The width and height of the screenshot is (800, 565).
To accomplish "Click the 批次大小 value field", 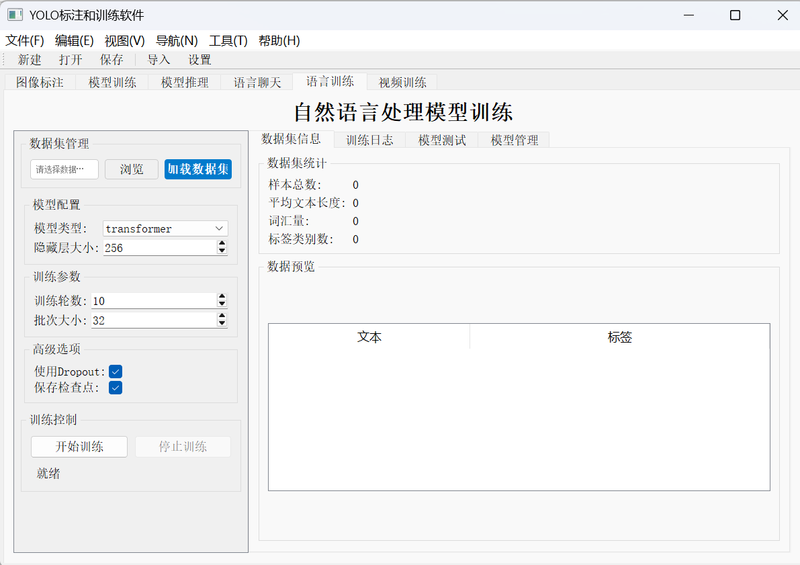I will pyautogui.click(x=154, y=320).
